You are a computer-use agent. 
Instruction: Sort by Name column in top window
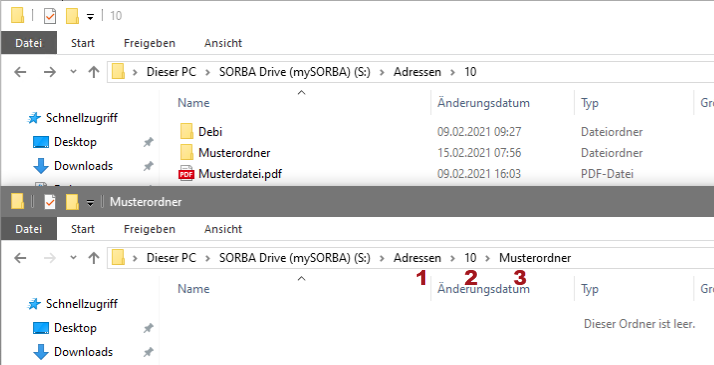click(194, 103)
